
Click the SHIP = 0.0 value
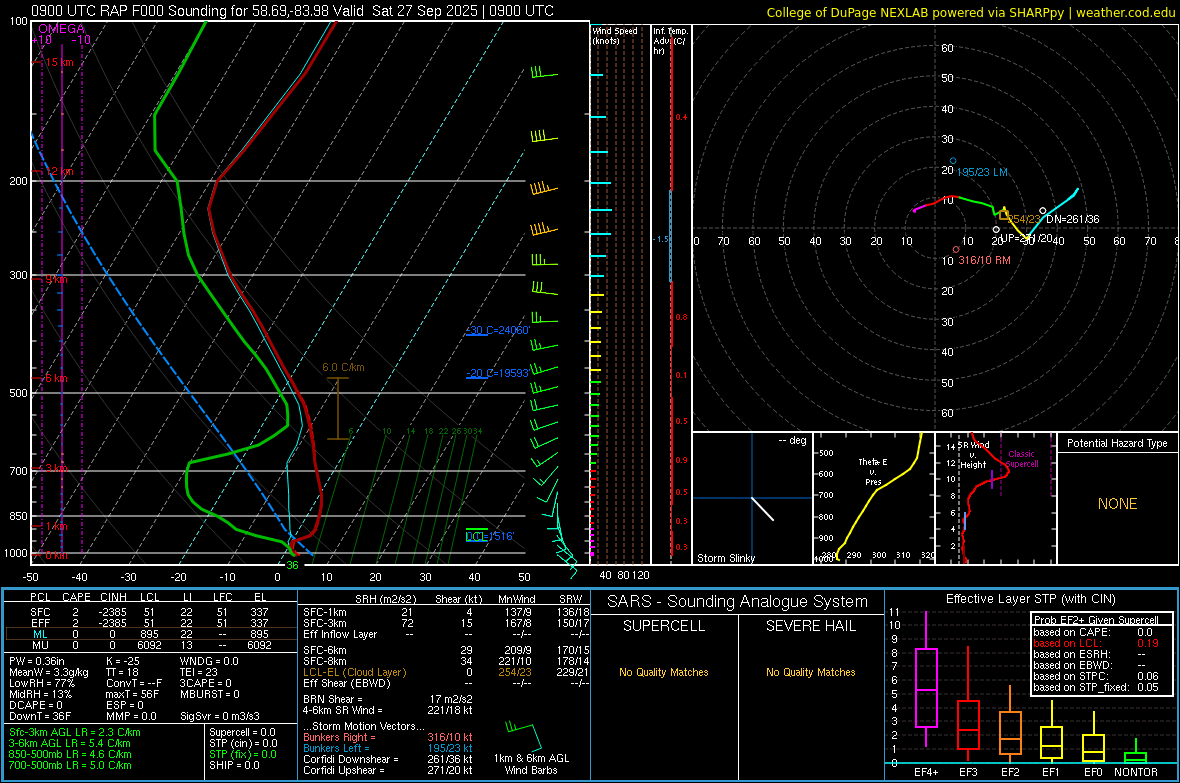[x=234, y=765]
